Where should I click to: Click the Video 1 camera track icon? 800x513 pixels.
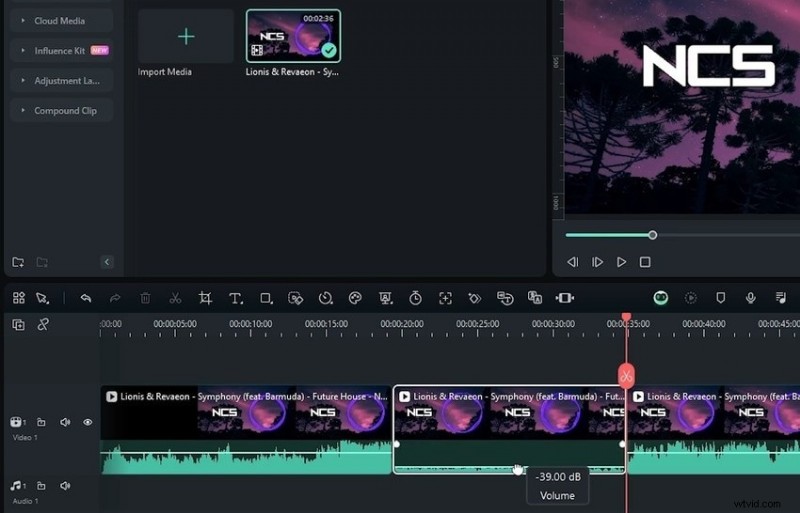[x=17, y=422]
